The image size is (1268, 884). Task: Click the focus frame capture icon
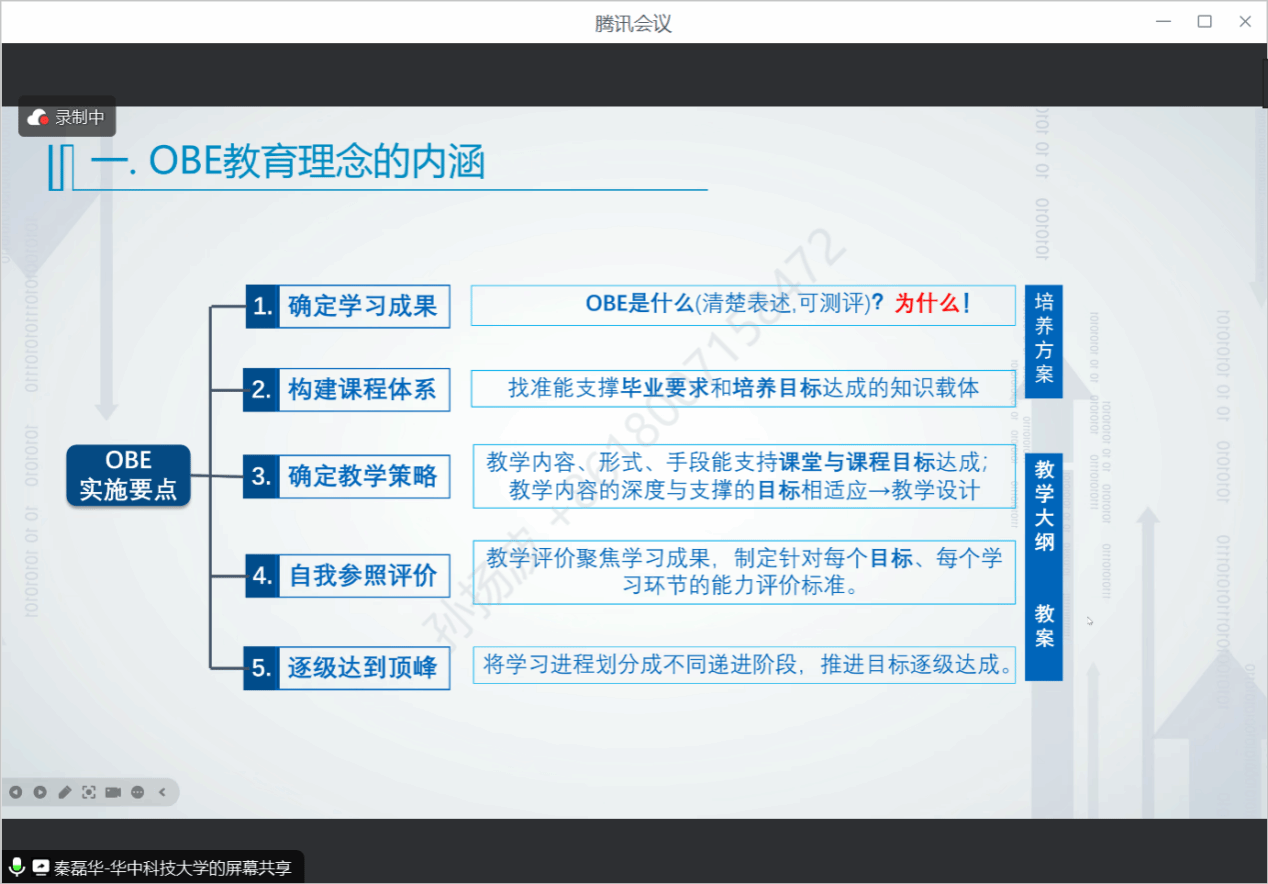click(89, 792)
